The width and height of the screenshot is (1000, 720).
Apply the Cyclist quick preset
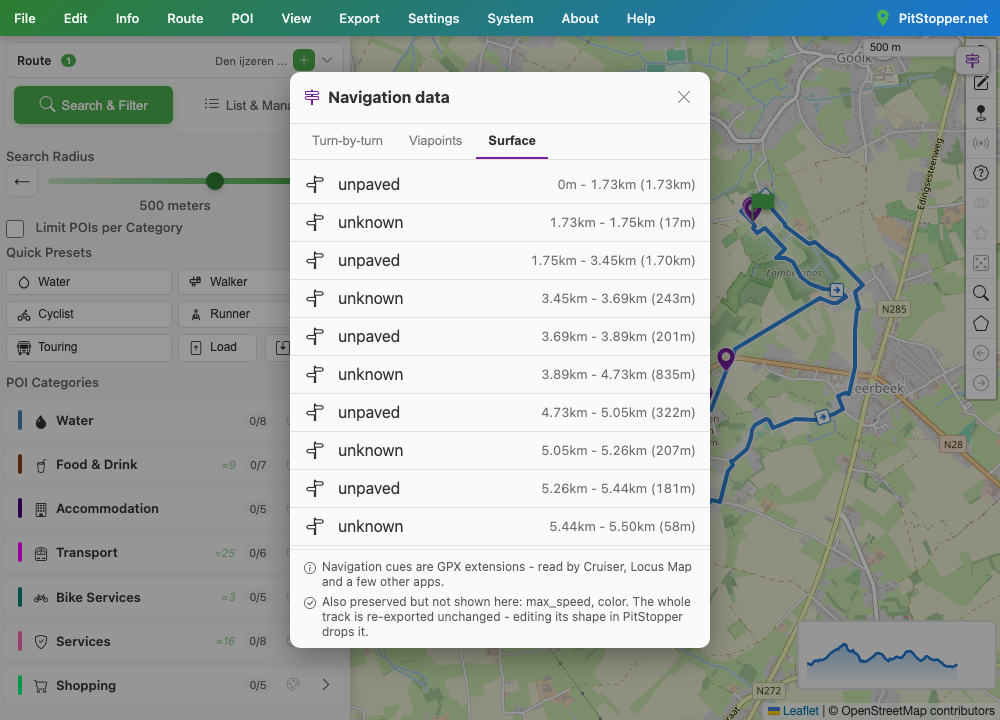pos(89,314)
